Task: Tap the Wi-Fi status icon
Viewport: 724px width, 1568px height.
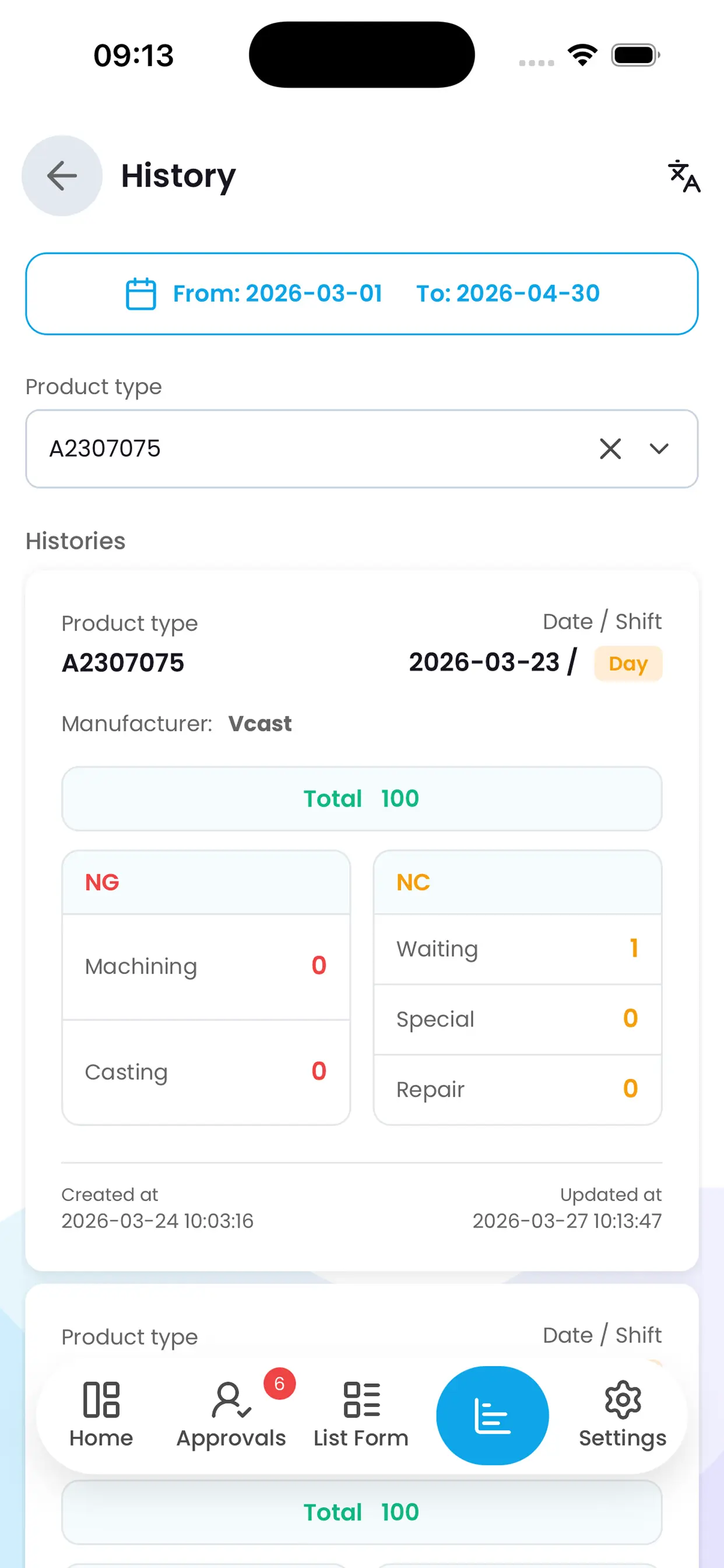Action: click(582, 55)
